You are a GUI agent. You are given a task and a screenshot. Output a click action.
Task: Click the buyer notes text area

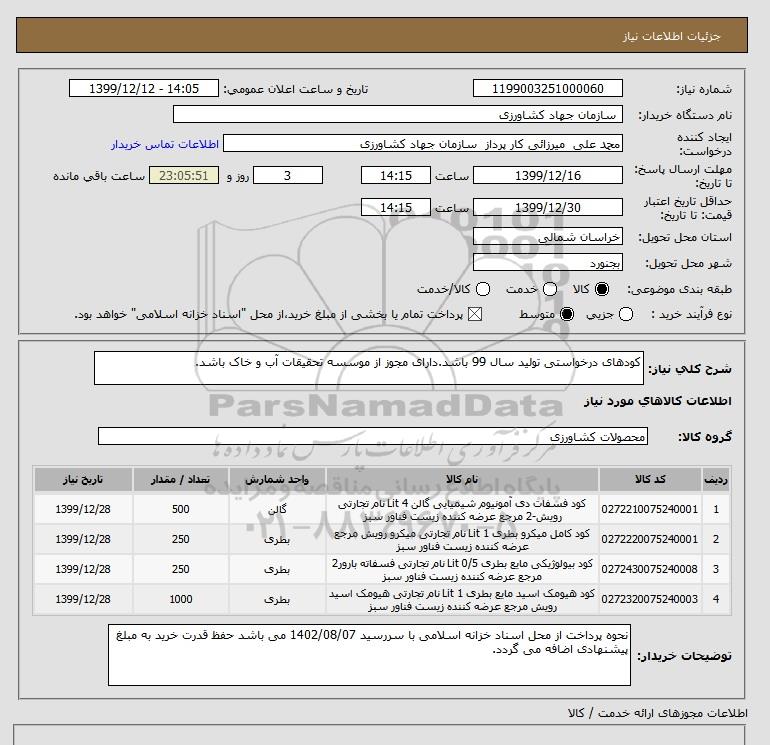pos(369,655)
